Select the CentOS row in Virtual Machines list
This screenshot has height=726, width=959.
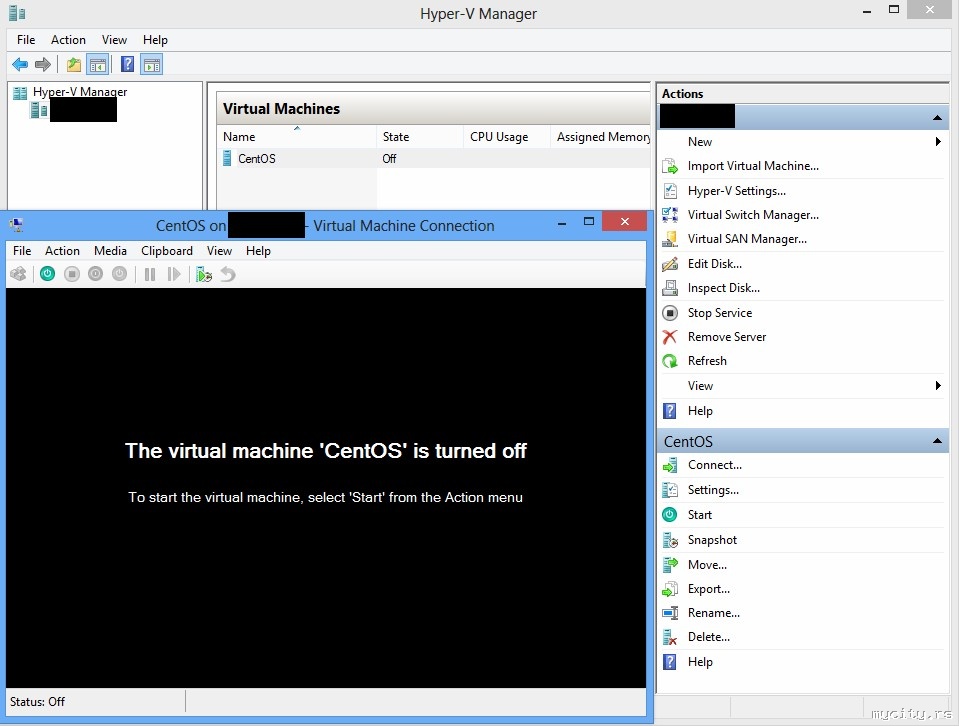tap(433, 158)
